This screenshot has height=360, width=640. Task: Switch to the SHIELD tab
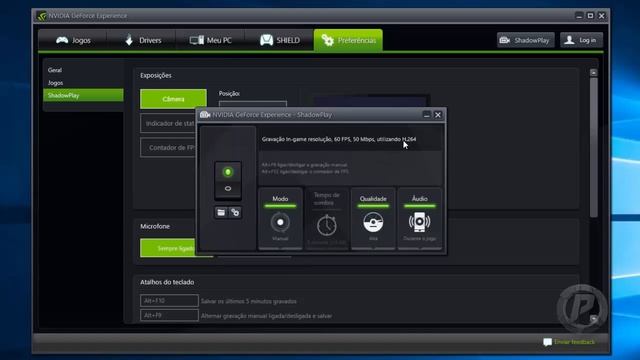coord(280,40)
